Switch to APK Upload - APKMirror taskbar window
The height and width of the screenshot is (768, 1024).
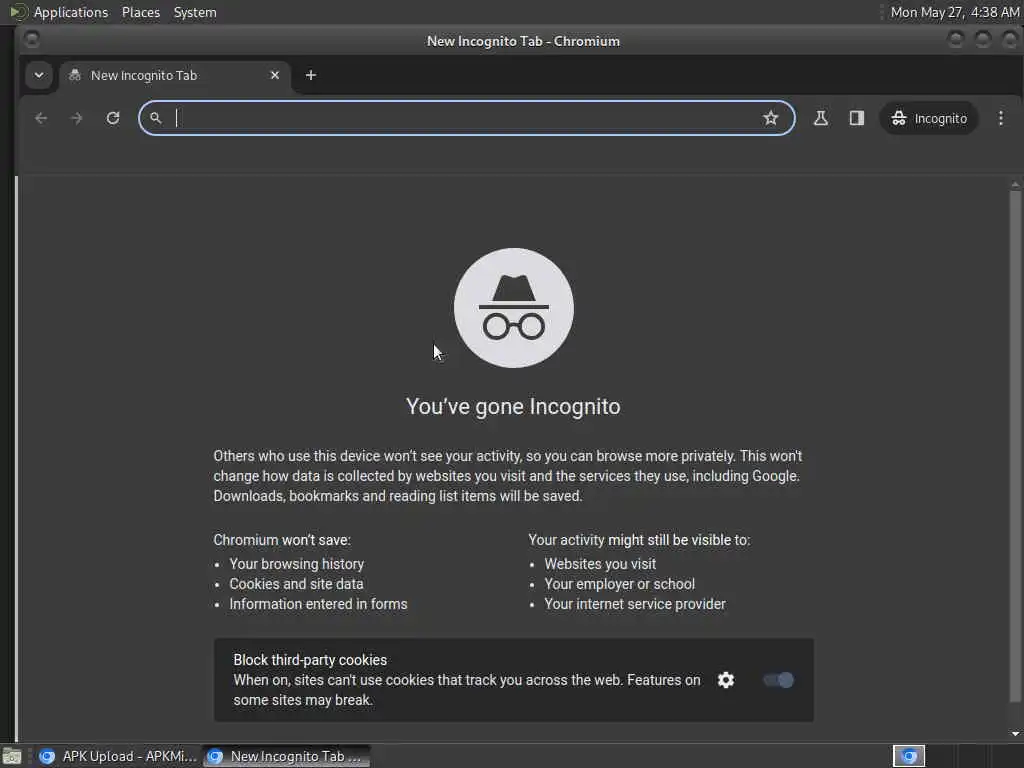(118, 756)
